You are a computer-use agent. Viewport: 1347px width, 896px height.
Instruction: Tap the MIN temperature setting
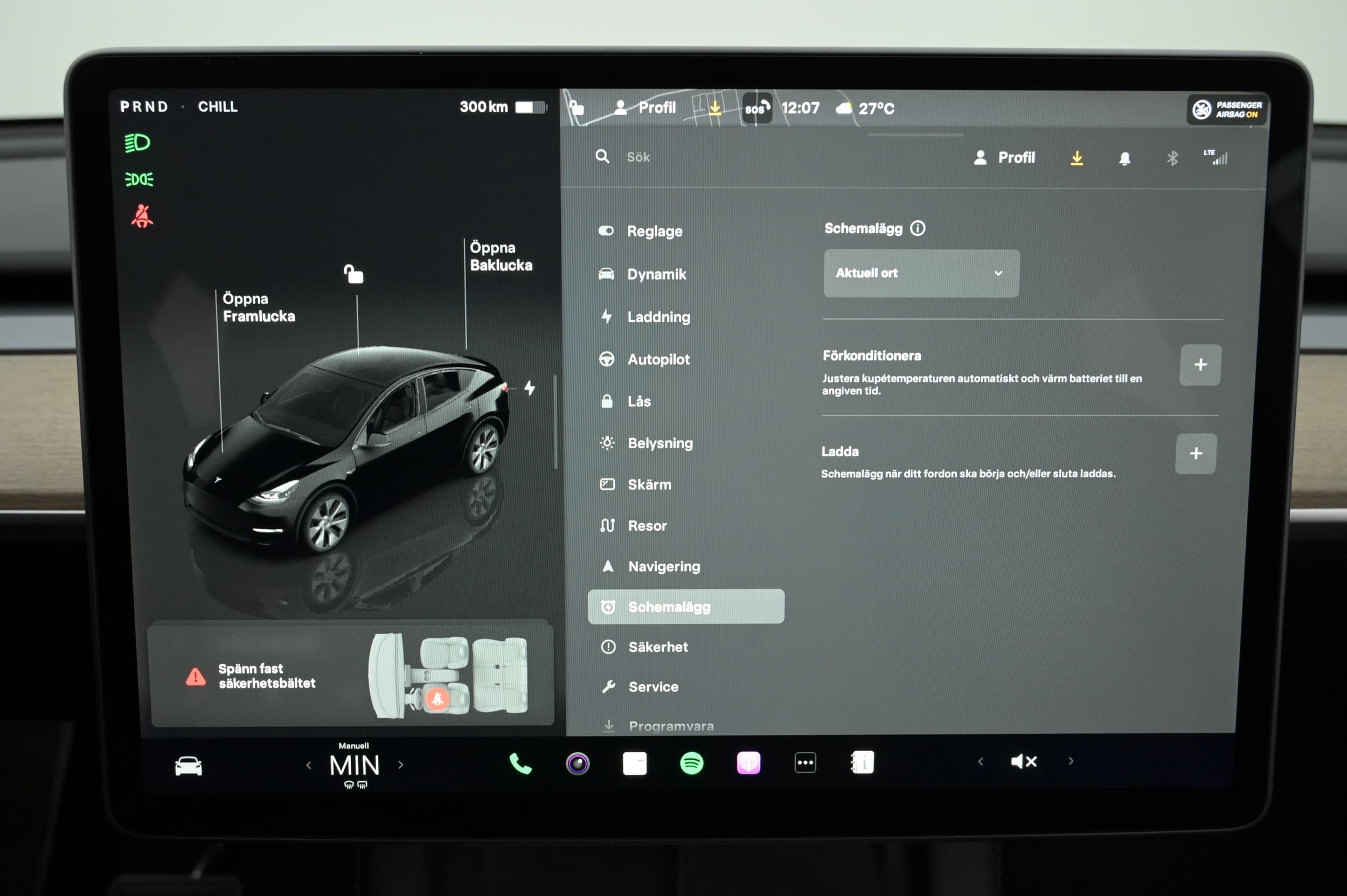tap(355, 765)
